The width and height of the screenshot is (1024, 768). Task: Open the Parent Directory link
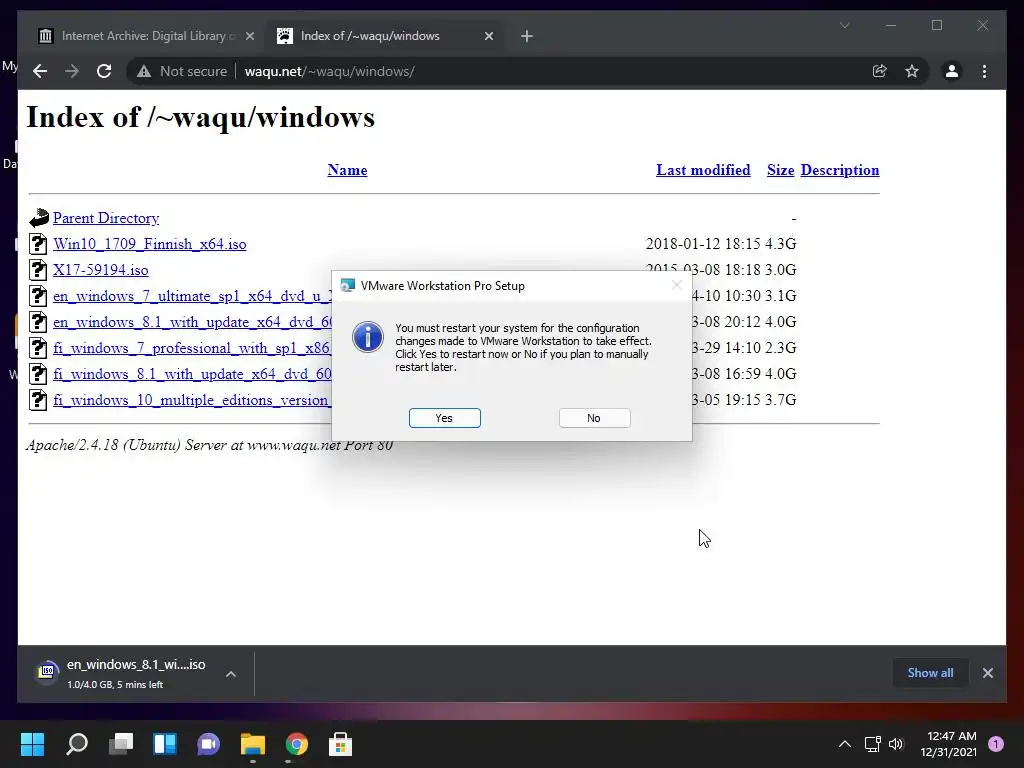pyautogui.click(x=106, y=218)
